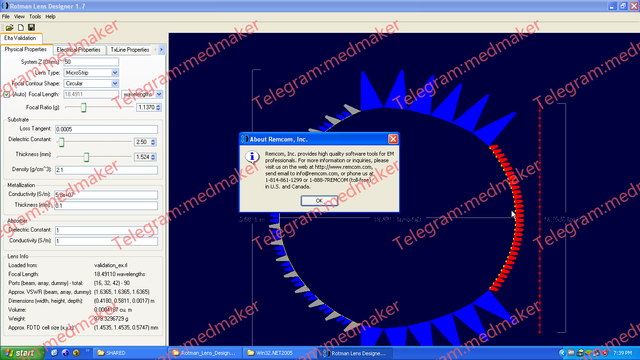Expand hidden system tray icons arrow

pyautogui.click(x=562, y=353)
